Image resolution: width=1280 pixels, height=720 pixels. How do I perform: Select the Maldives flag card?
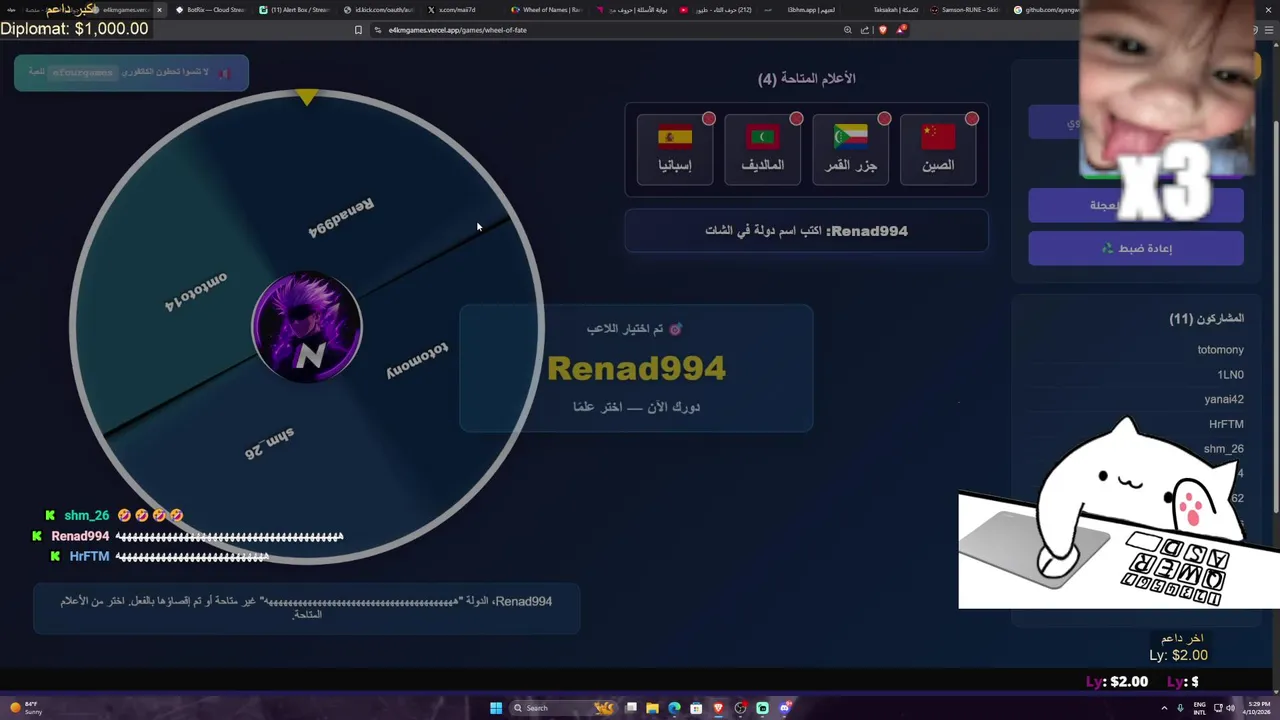[762, 149]
